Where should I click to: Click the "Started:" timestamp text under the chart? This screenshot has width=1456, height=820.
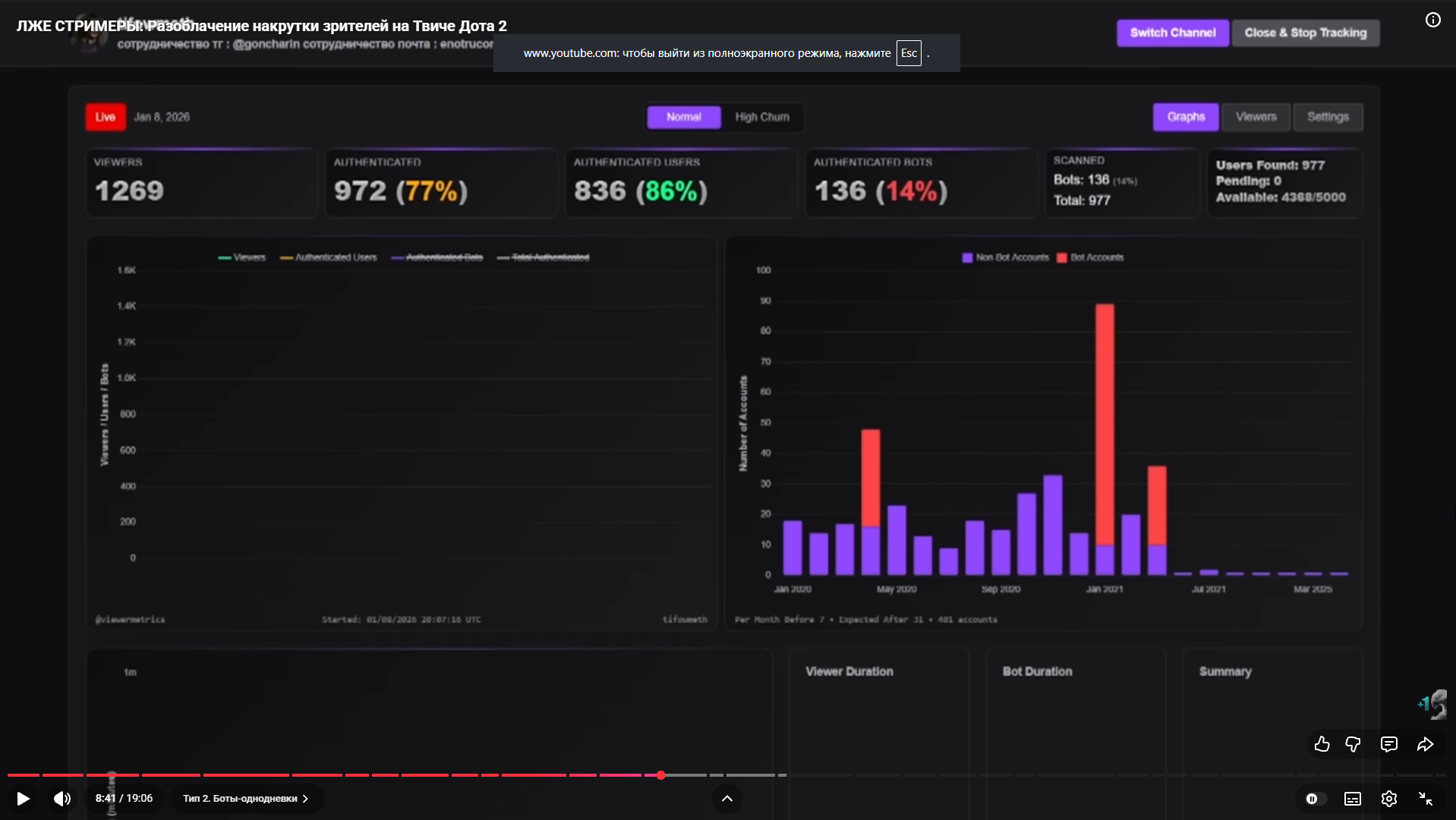[x=401, y=620]
